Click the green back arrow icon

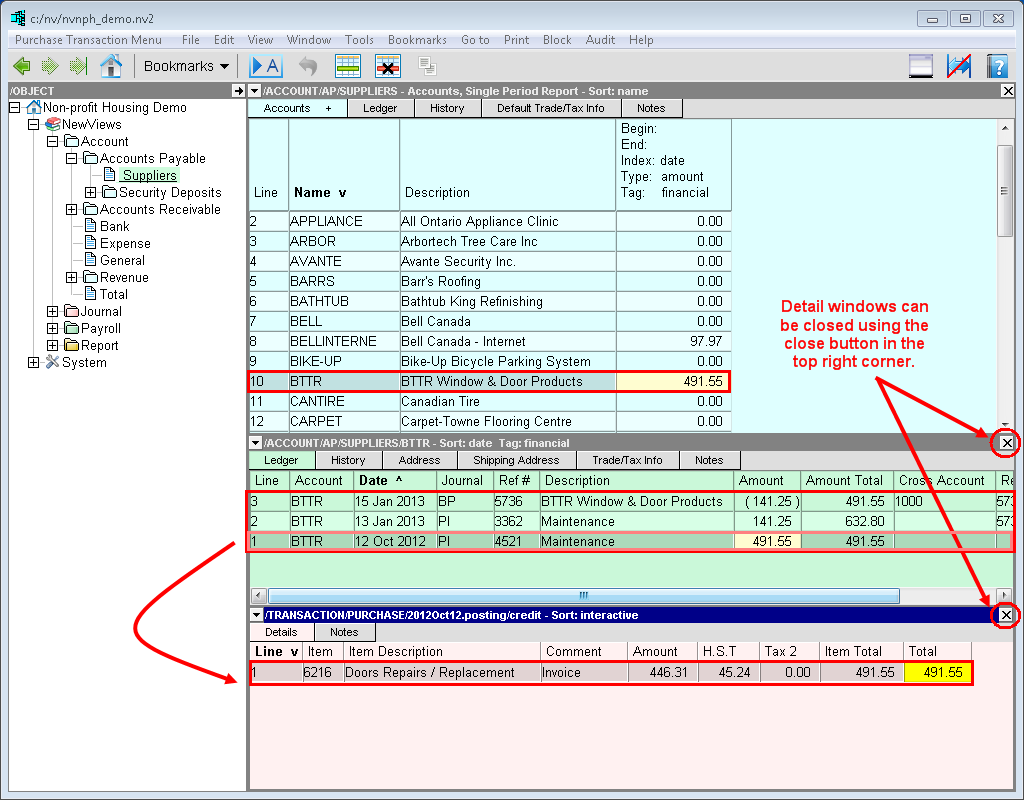pos(22,66)
